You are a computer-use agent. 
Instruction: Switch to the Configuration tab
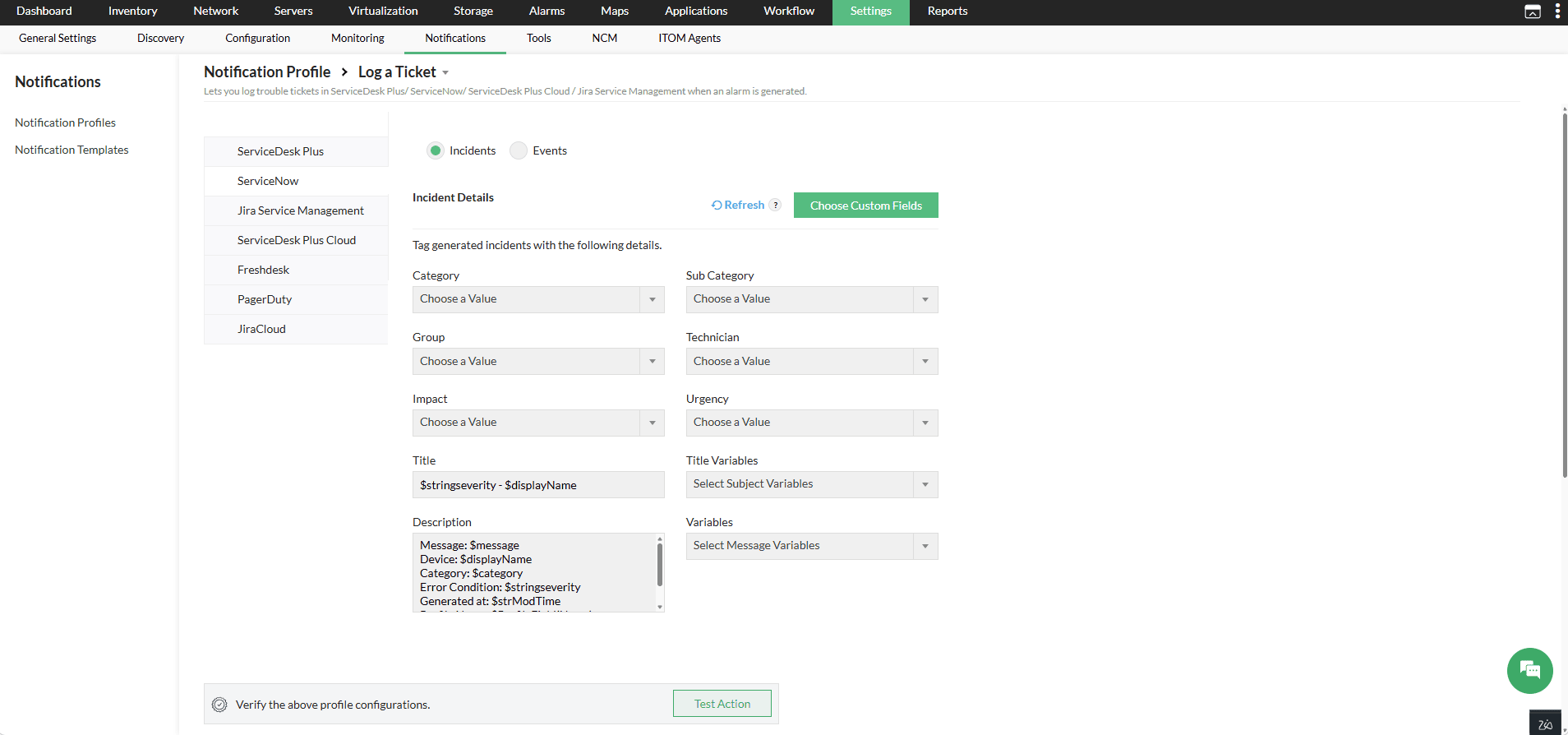[x=257, y=39]
